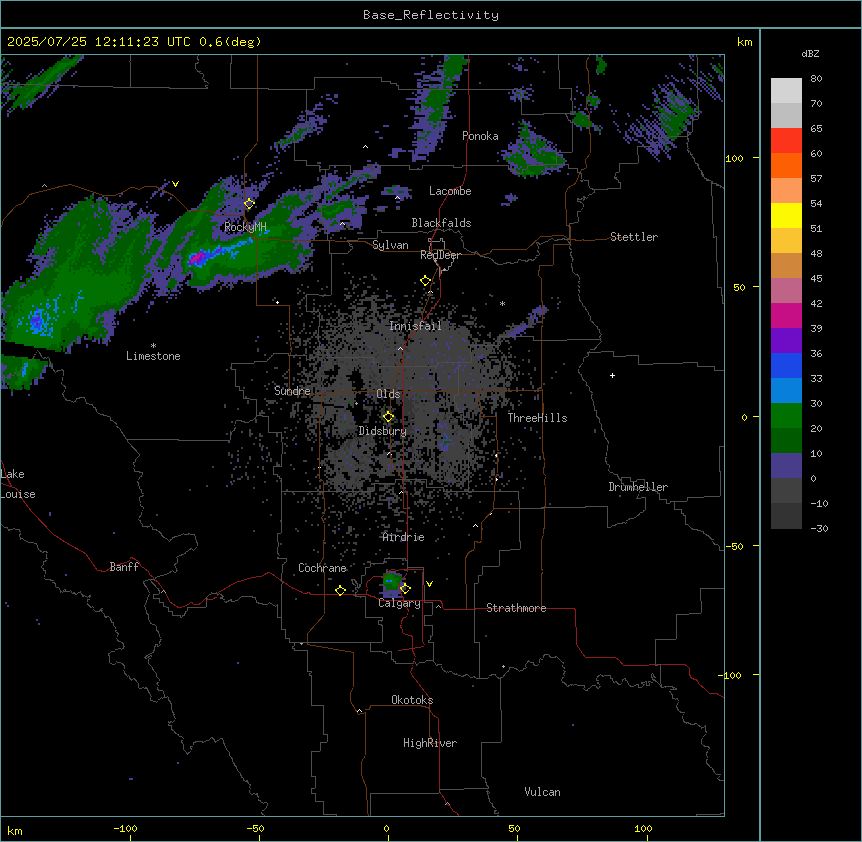This screenshot has height=842, width=862.
Task: Click the Calgary city label
Action: tap(400, 603)
